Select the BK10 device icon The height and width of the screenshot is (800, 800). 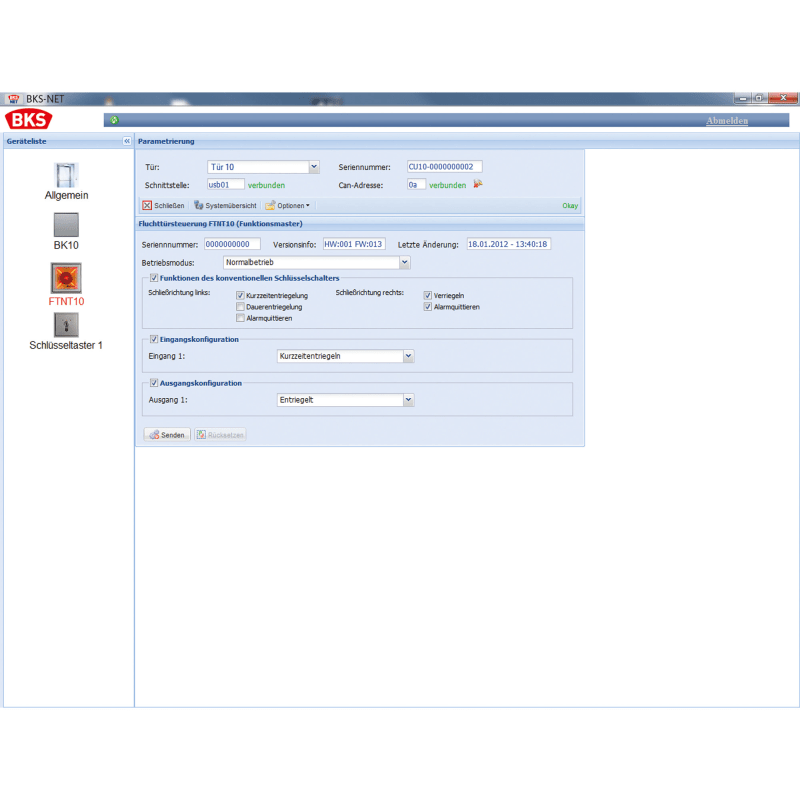click(66, 225)
